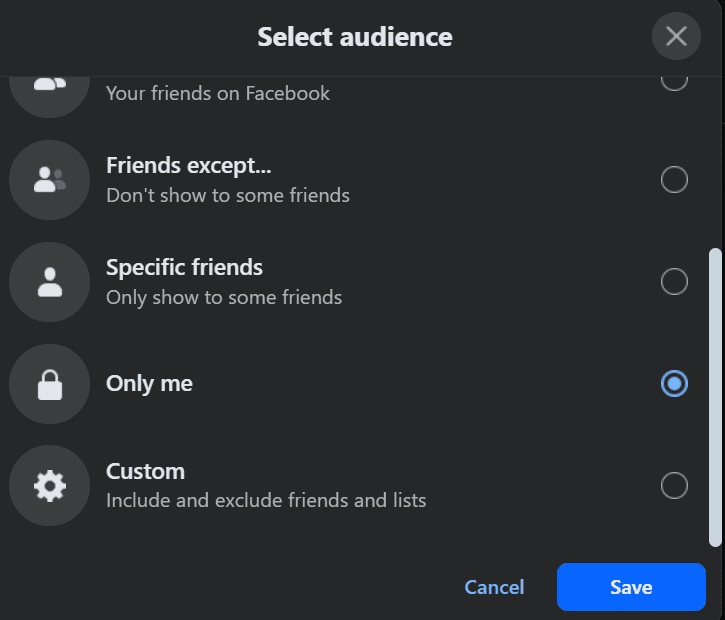Screen dimensions: 725x620
Task: Select the partially hidden Friends radio button
Action: coord(674,82)
